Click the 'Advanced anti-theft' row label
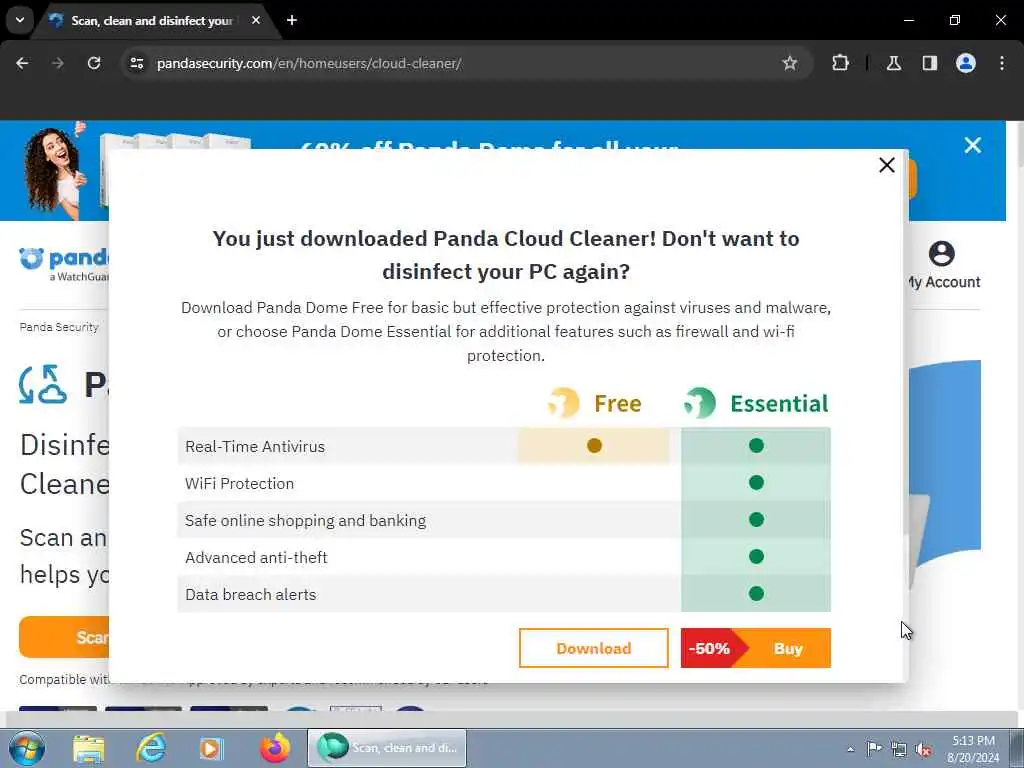The height and width of the screenshot is (768, 1024). point(256,558)
